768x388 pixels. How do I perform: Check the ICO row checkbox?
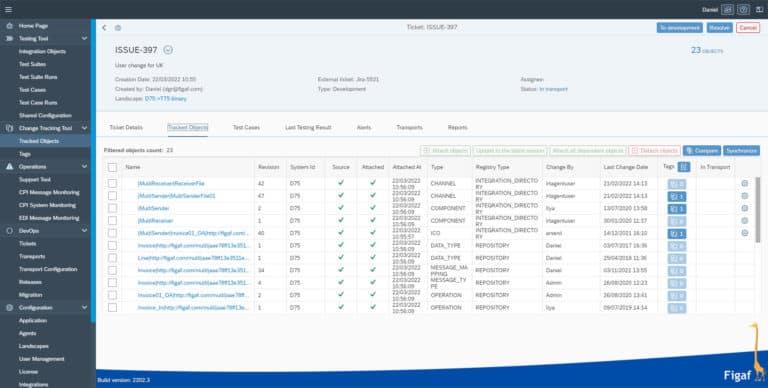113,233
